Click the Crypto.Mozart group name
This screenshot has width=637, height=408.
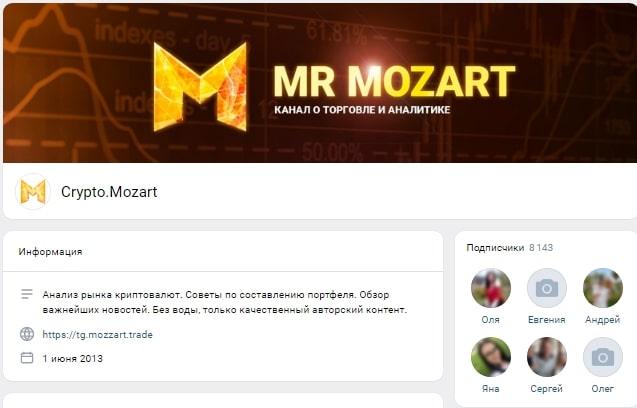click(109, 192)
